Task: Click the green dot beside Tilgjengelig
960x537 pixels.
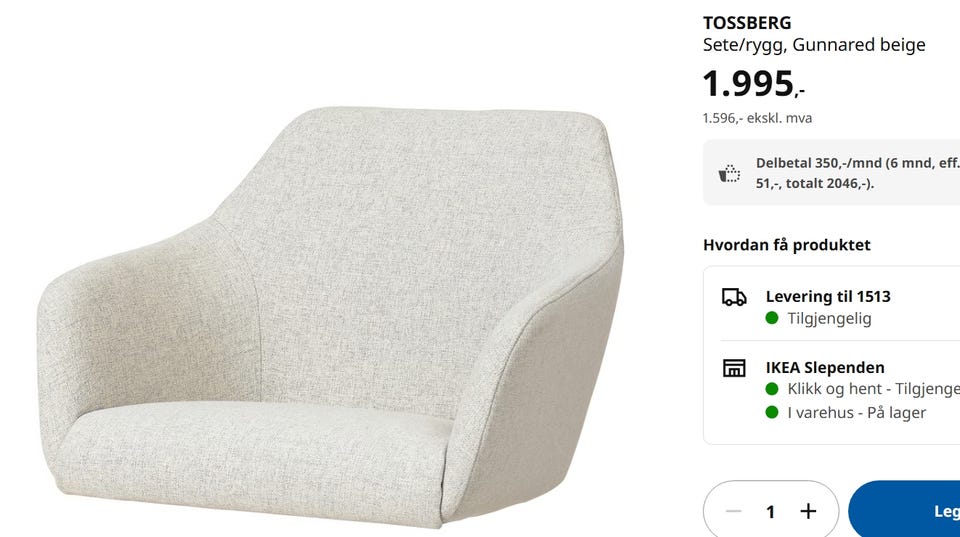Action: click(x=772, y=319)
